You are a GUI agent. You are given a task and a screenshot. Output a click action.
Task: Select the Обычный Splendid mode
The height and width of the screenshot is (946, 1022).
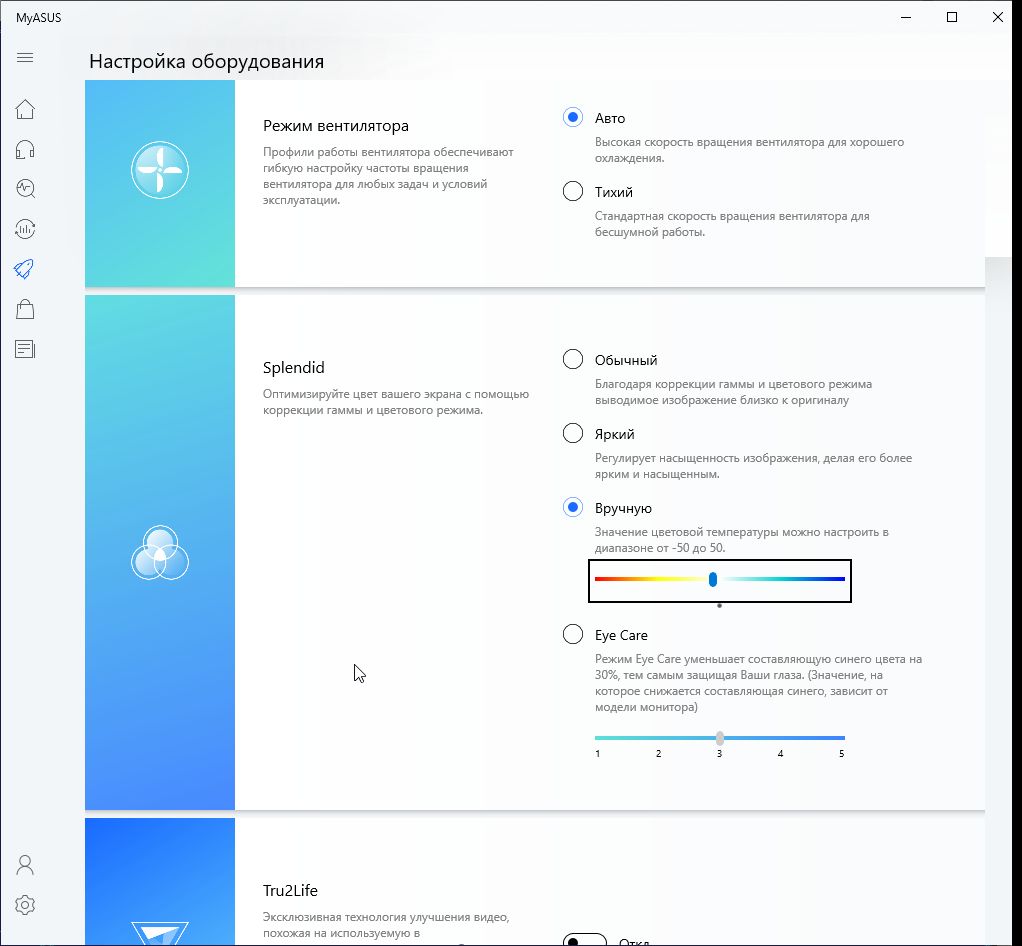coord(572,359)
